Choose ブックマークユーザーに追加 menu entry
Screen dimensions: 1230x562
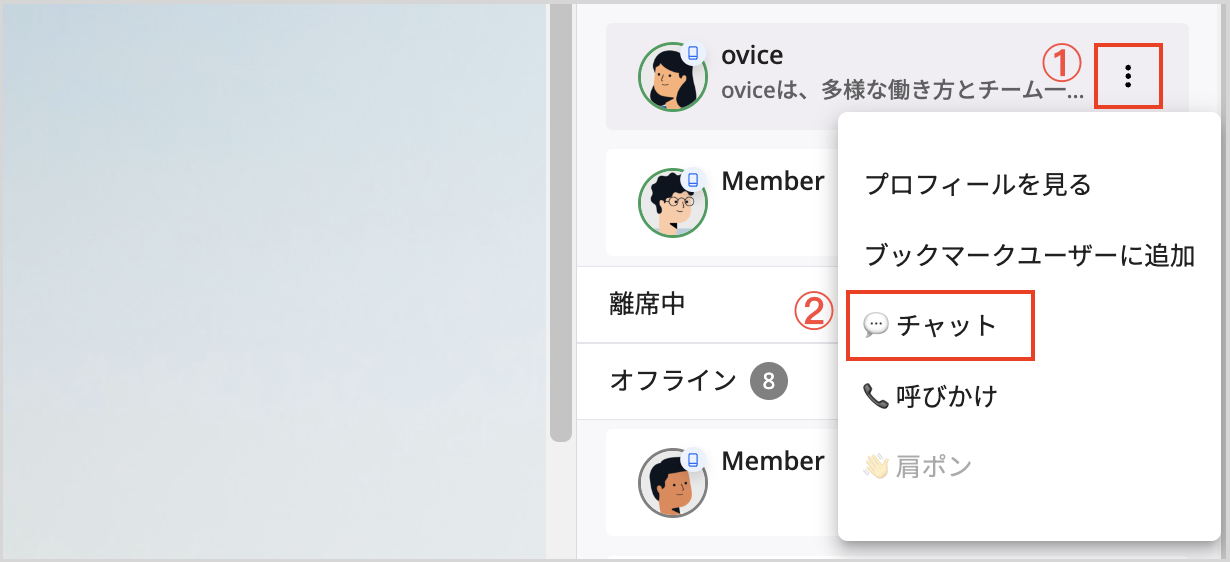coord(1030,256)
